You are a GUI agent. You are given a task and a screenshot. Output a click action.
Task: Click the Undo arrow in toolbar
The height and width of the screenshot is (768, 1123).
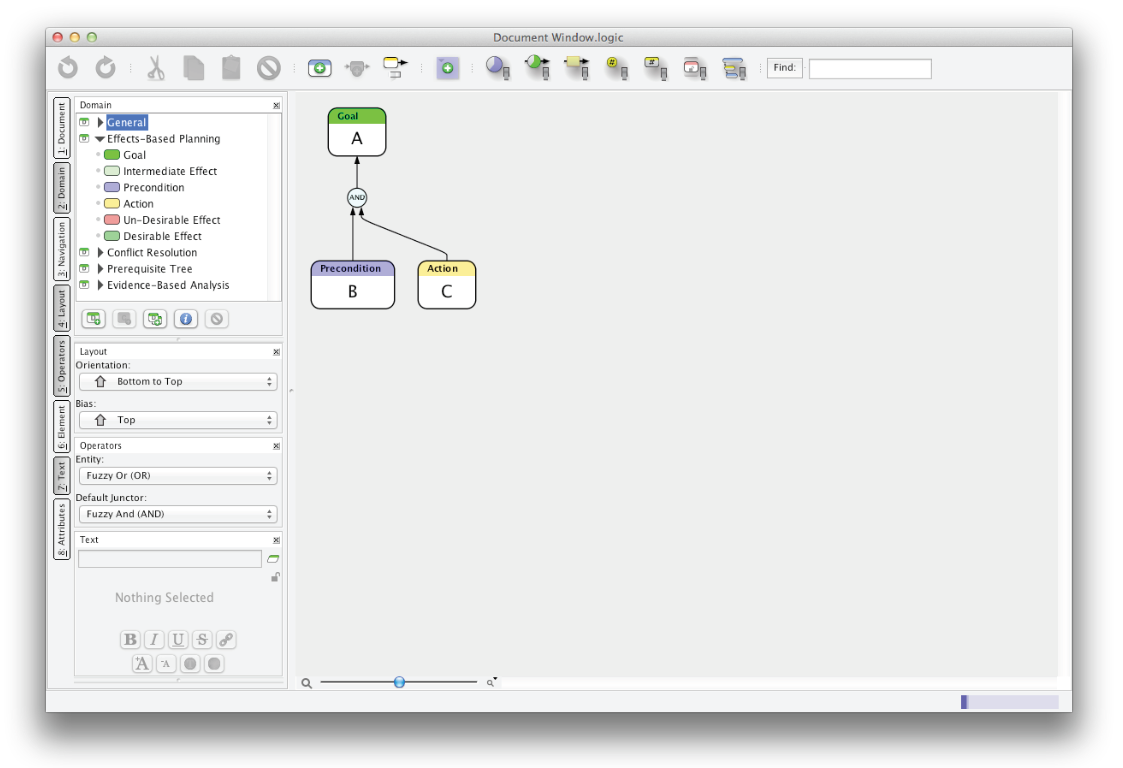(68, 68)
